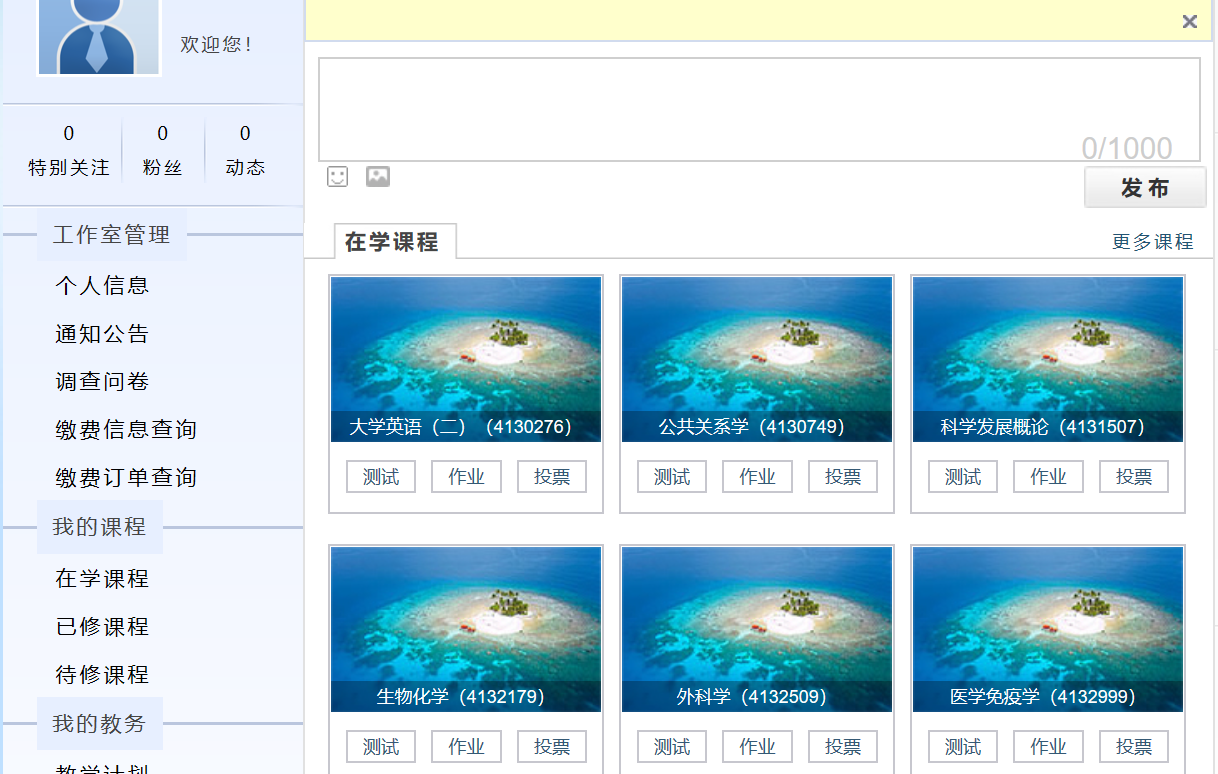Select 待修课程 in the sidebar
Image resolution: width=1218 pixels, height=774 pixels.
coord(102,675)
